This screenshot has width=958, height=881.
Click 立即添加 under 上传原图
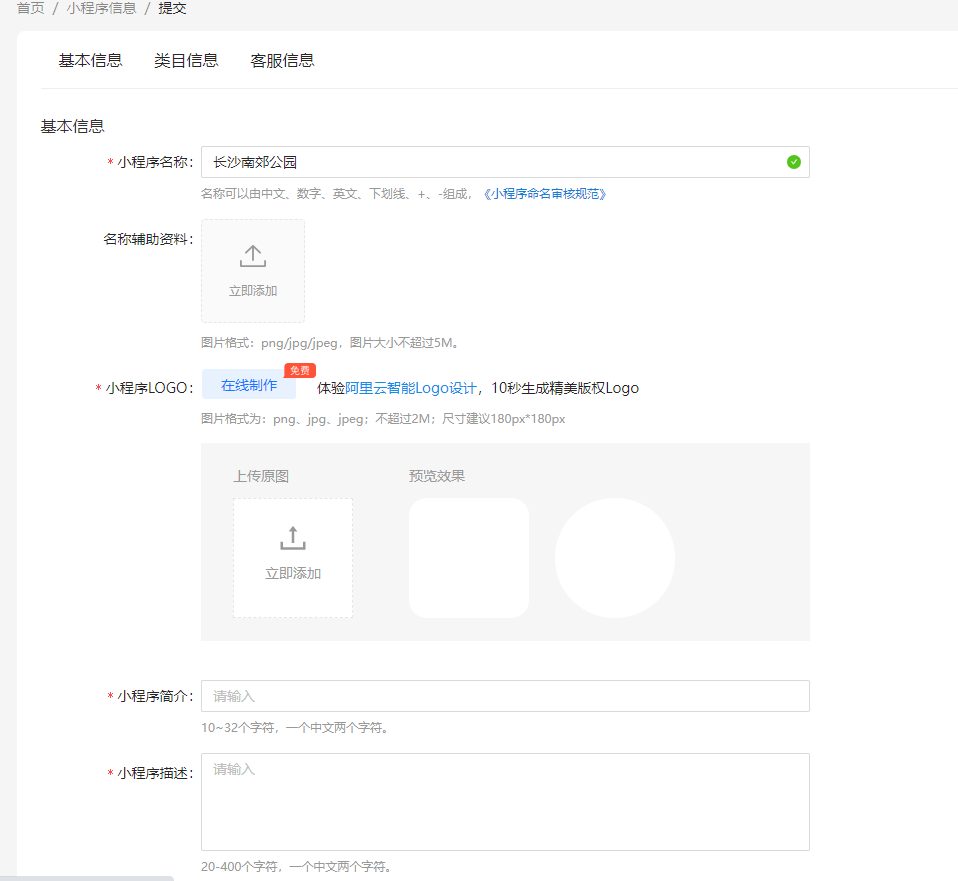[292, 573]
